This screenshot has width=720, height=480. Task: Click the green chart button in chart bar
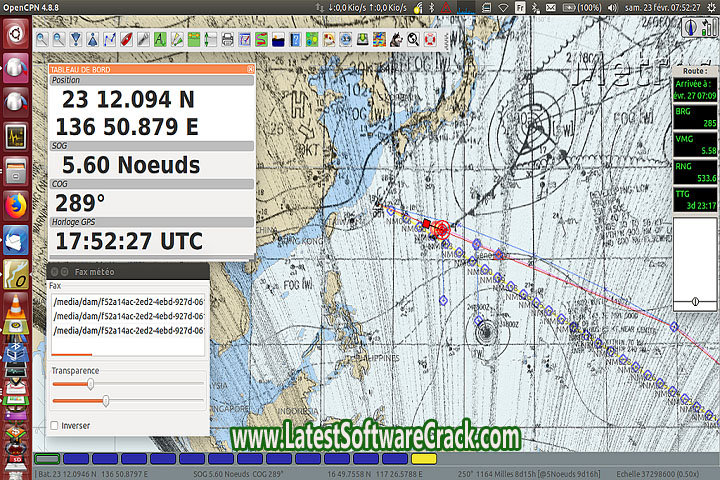pyautogui.click(x=46, y=458)
